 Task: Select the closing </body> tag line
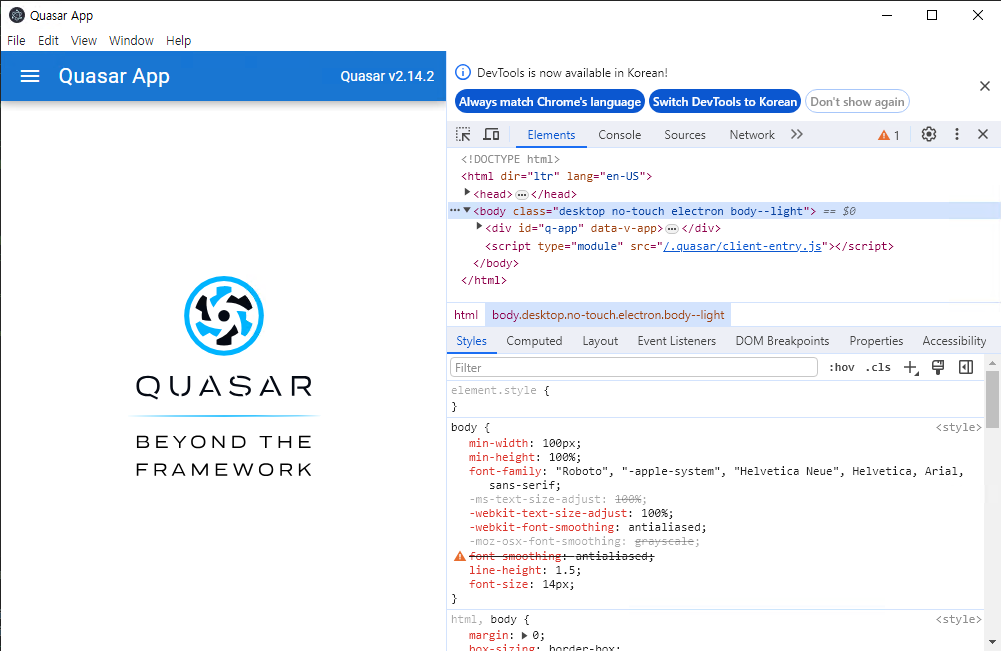(x=495, y=263)
